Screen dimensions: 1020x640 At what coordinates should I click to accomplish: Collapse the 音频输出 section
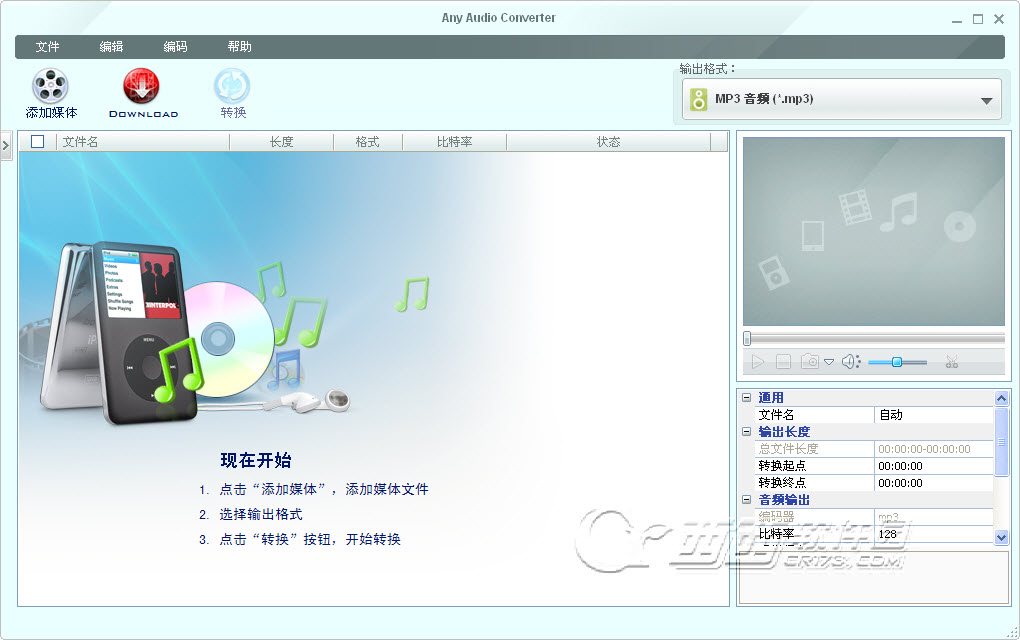pos(747,500)
